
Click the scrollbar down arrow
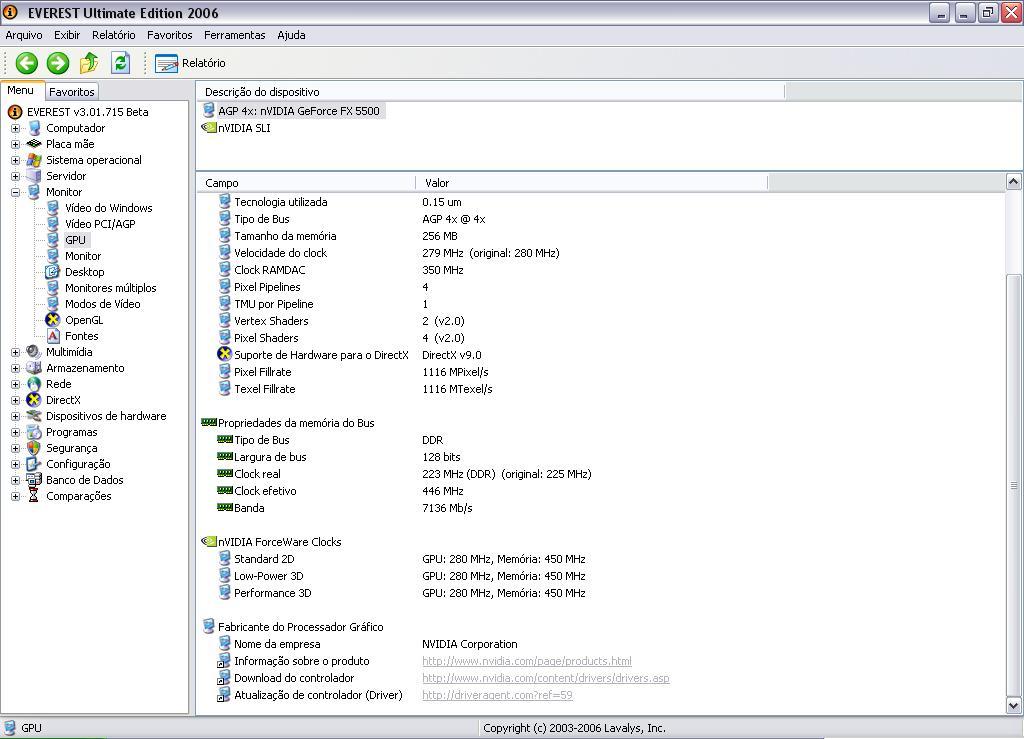click(x=1013, y=705)
